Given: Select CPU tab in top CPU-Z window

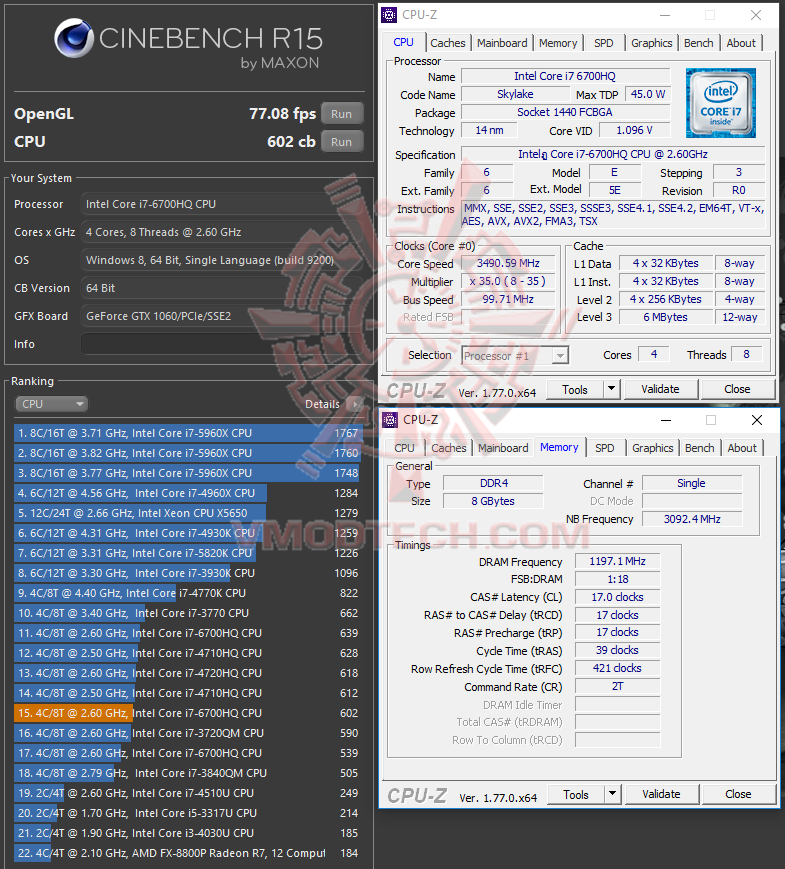Looking at the screenshot, I should coord(404,42).
